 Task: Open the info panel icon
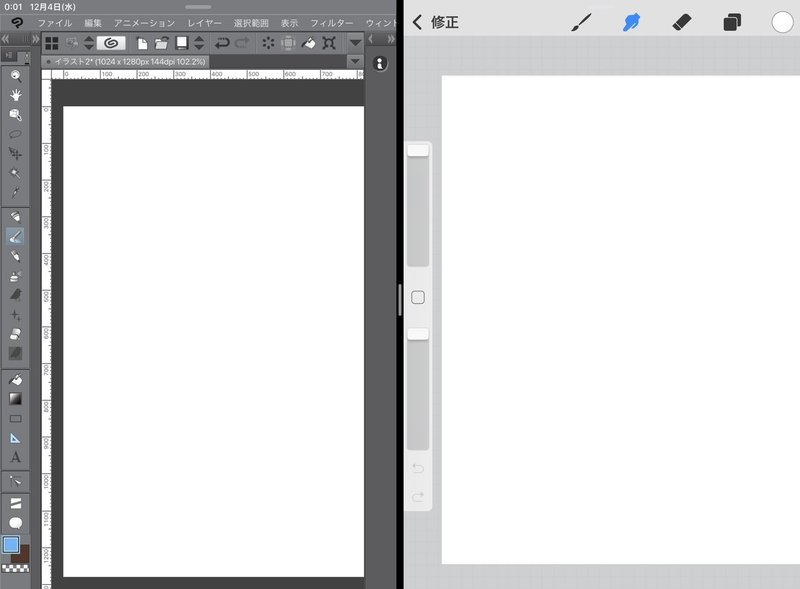[x=380, y=64]
